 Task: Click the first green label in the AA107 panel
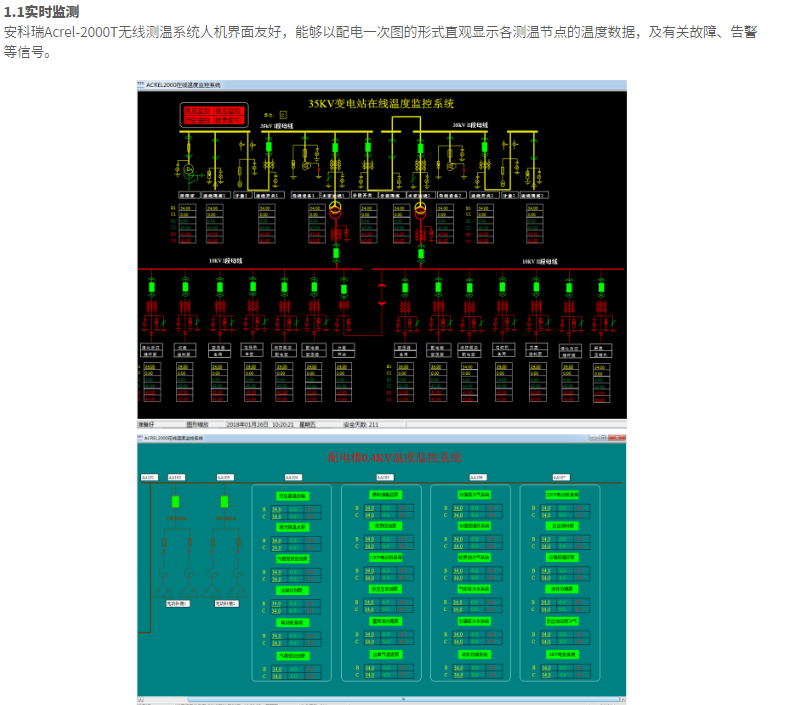tap(563, 495)
